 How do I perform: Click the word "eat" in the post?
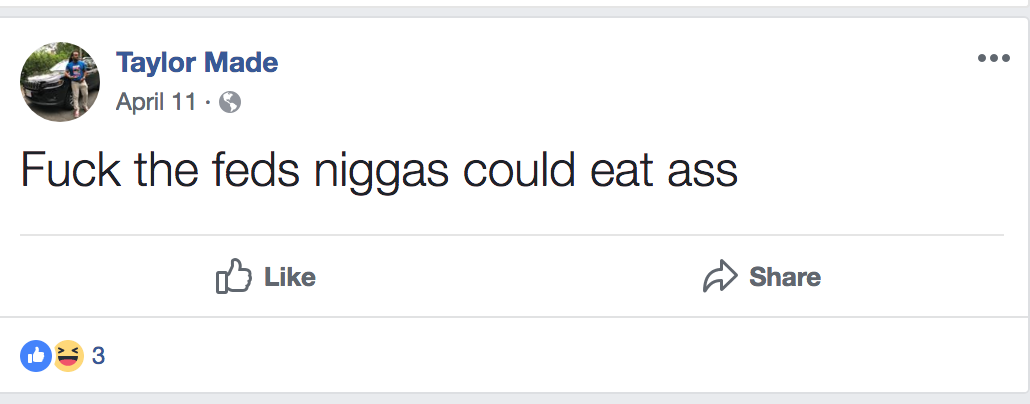point(611,172)
